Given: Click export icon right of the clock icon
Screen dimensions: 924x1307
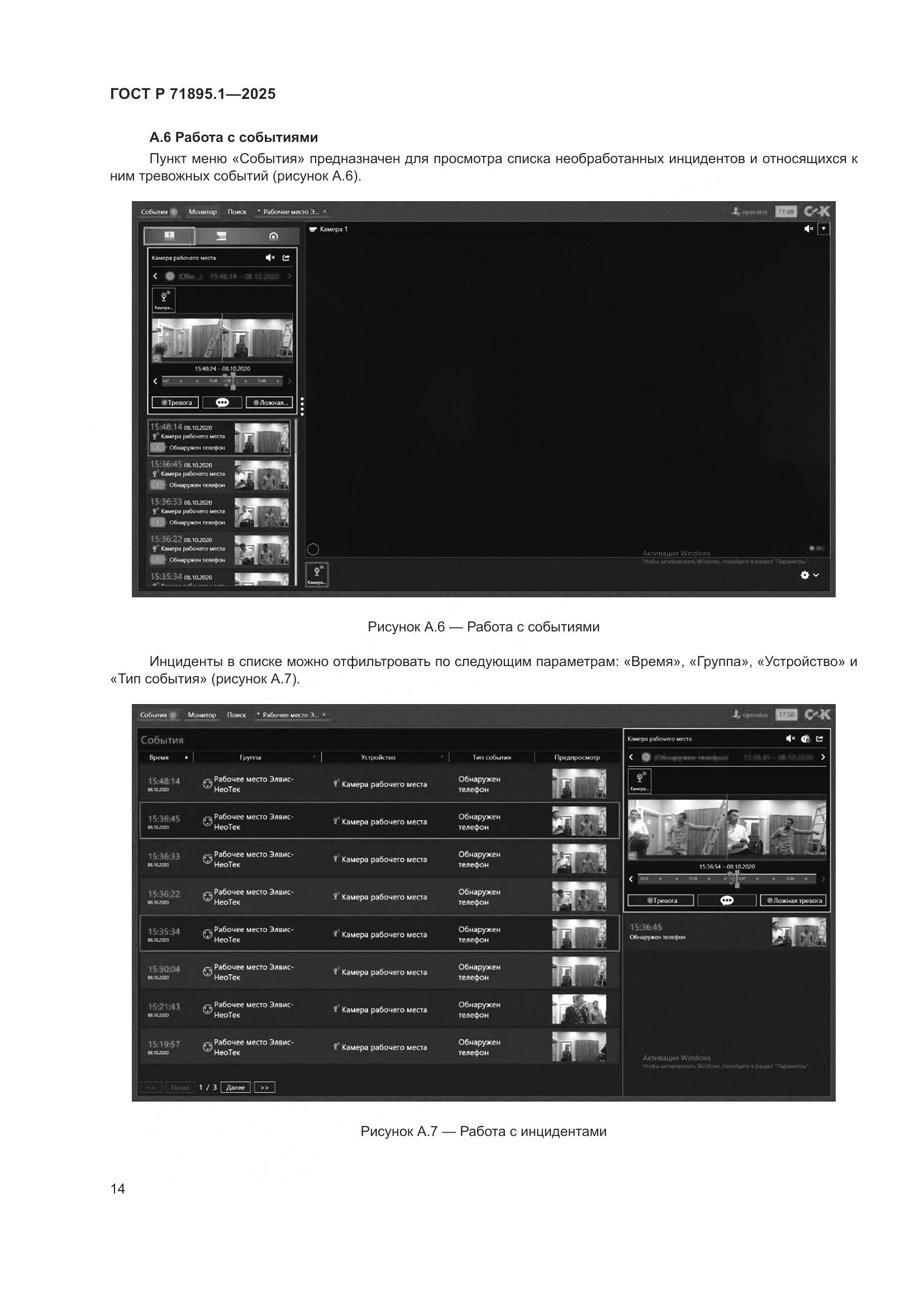Looking at the screenshot, I should 820,739.
